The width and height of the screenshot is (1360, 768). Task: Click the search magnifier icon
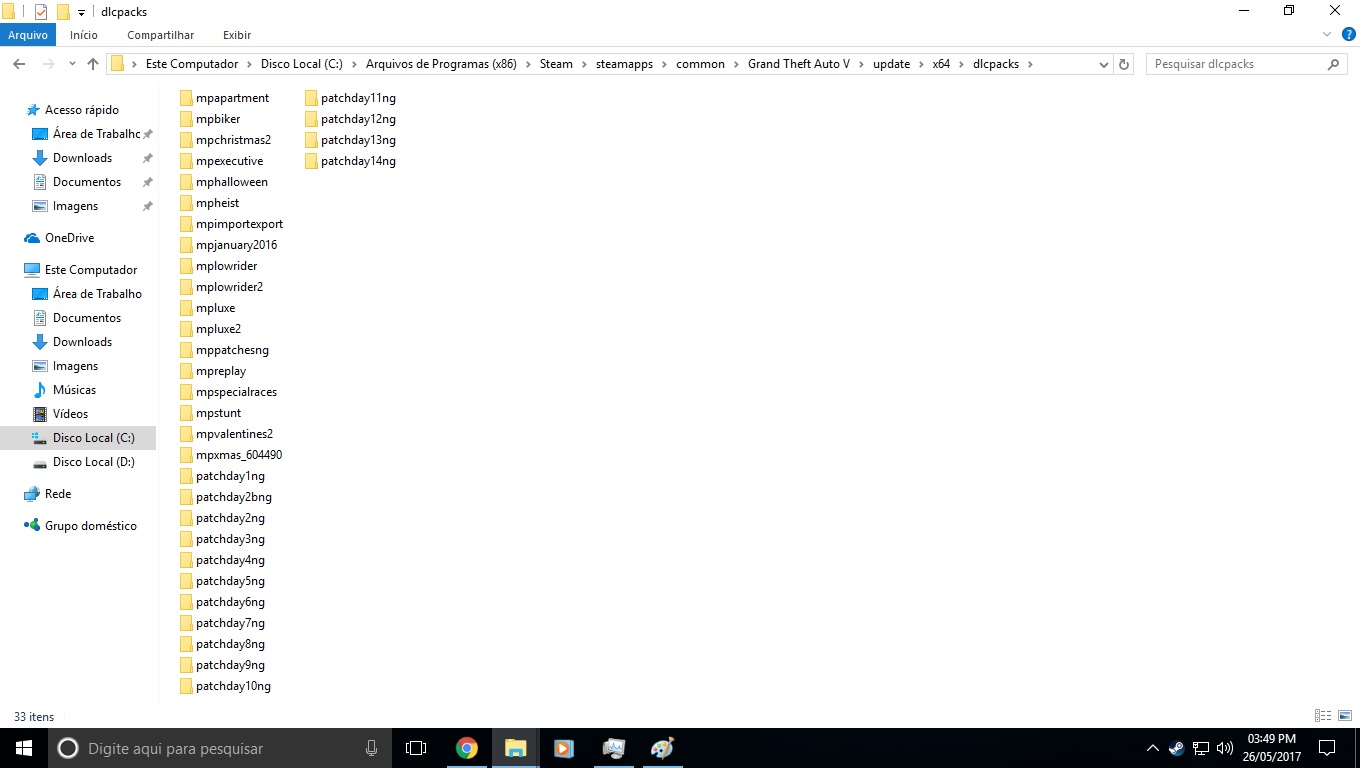[1333, 64]
